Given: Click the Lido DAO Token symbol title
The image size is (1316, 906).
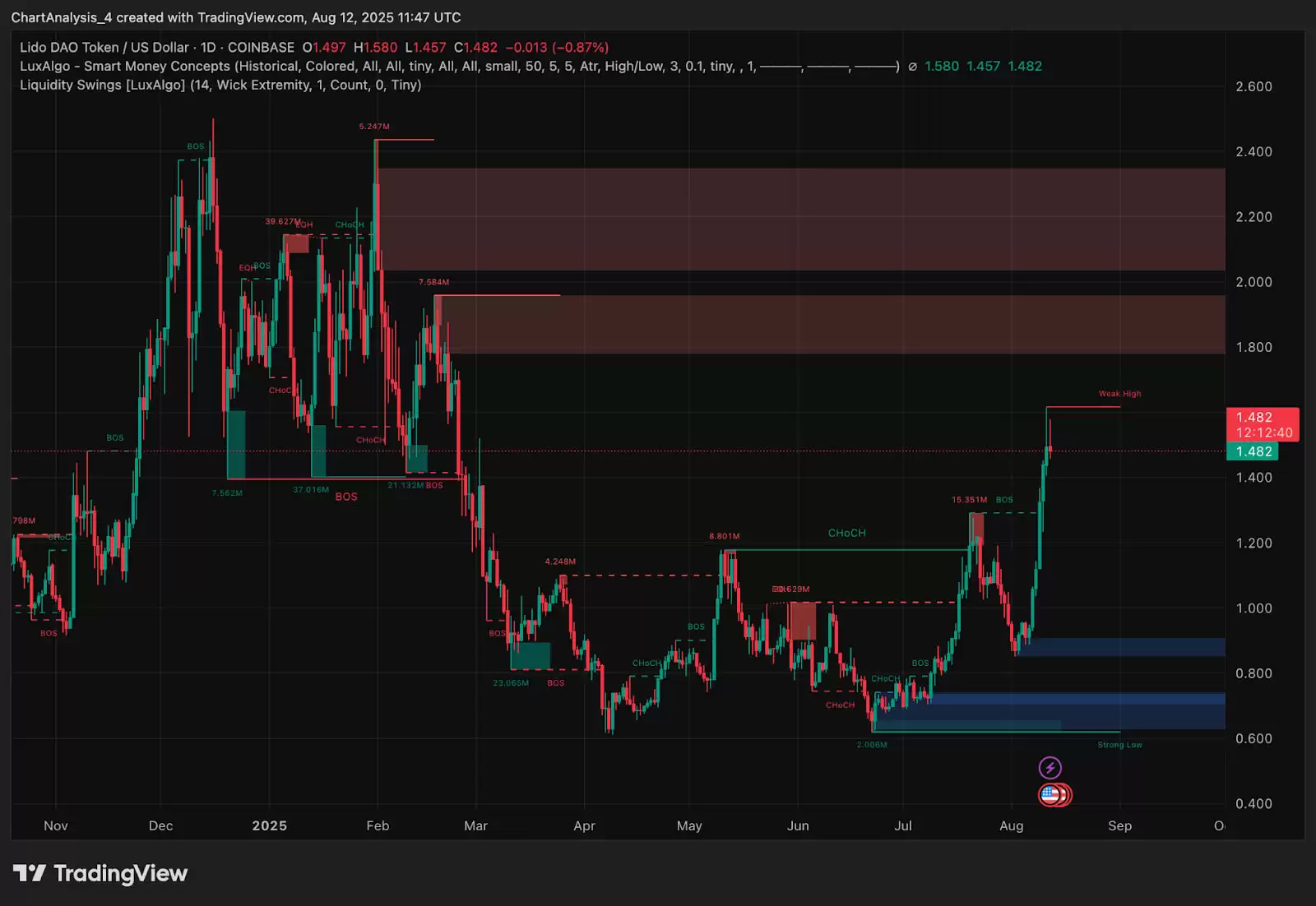Looking at the screenshot, I should (x=156, y=48).
